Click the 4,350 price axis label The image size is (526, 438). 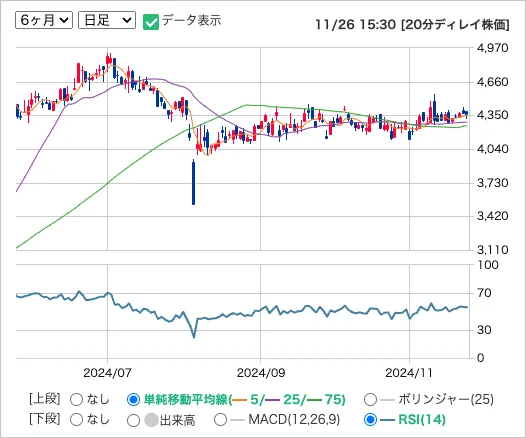tap(492, 115)
